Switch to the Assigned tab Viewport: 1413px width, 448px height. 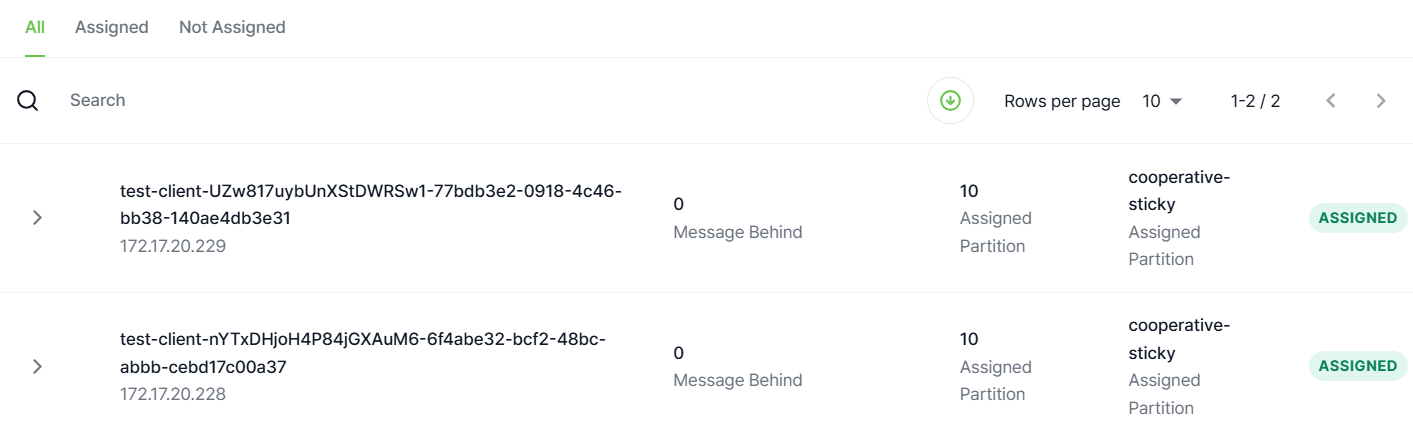112,28
